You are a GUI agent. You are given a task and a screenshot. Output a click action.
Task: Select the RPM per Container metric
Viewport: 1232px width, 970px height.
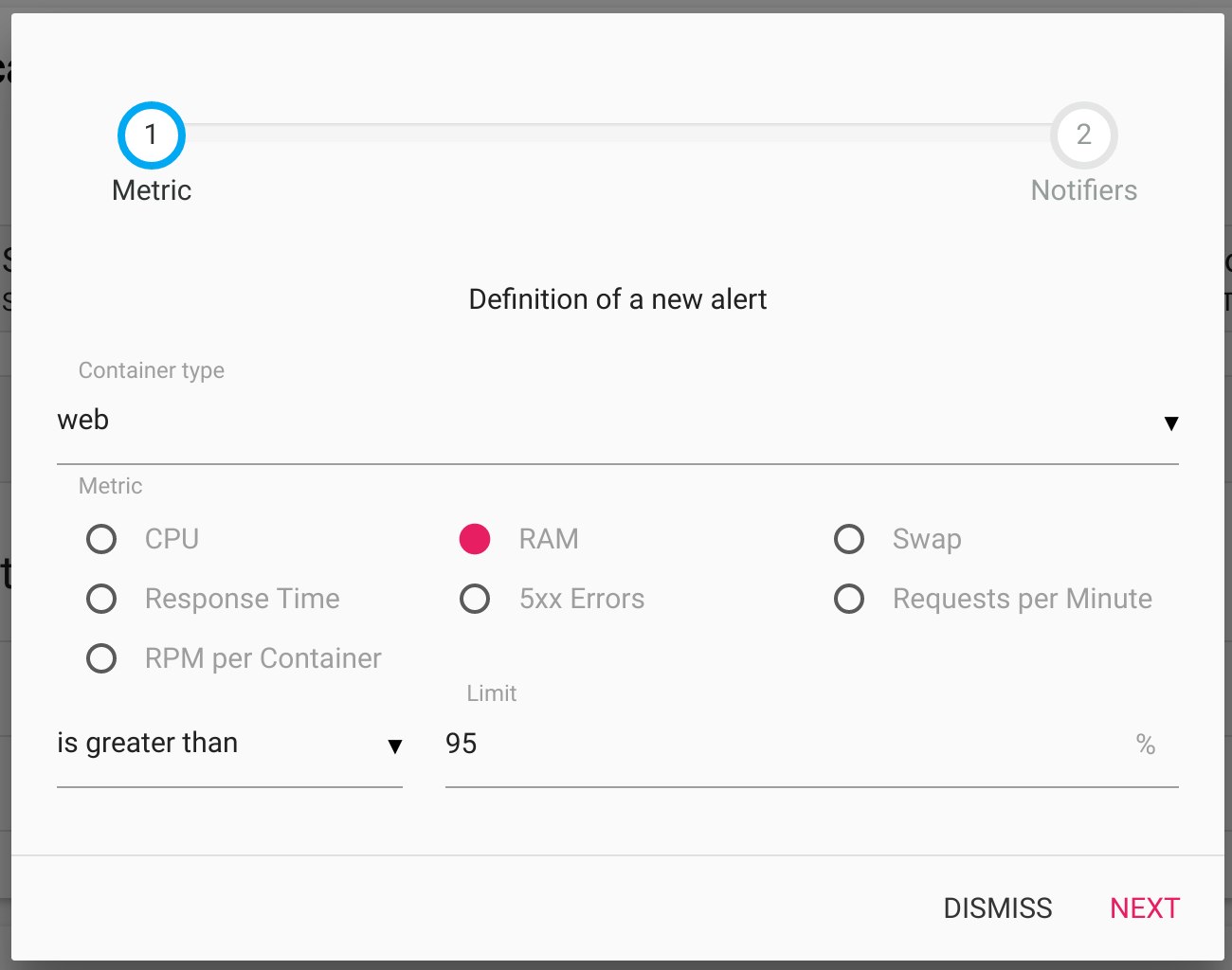point(101,657)
